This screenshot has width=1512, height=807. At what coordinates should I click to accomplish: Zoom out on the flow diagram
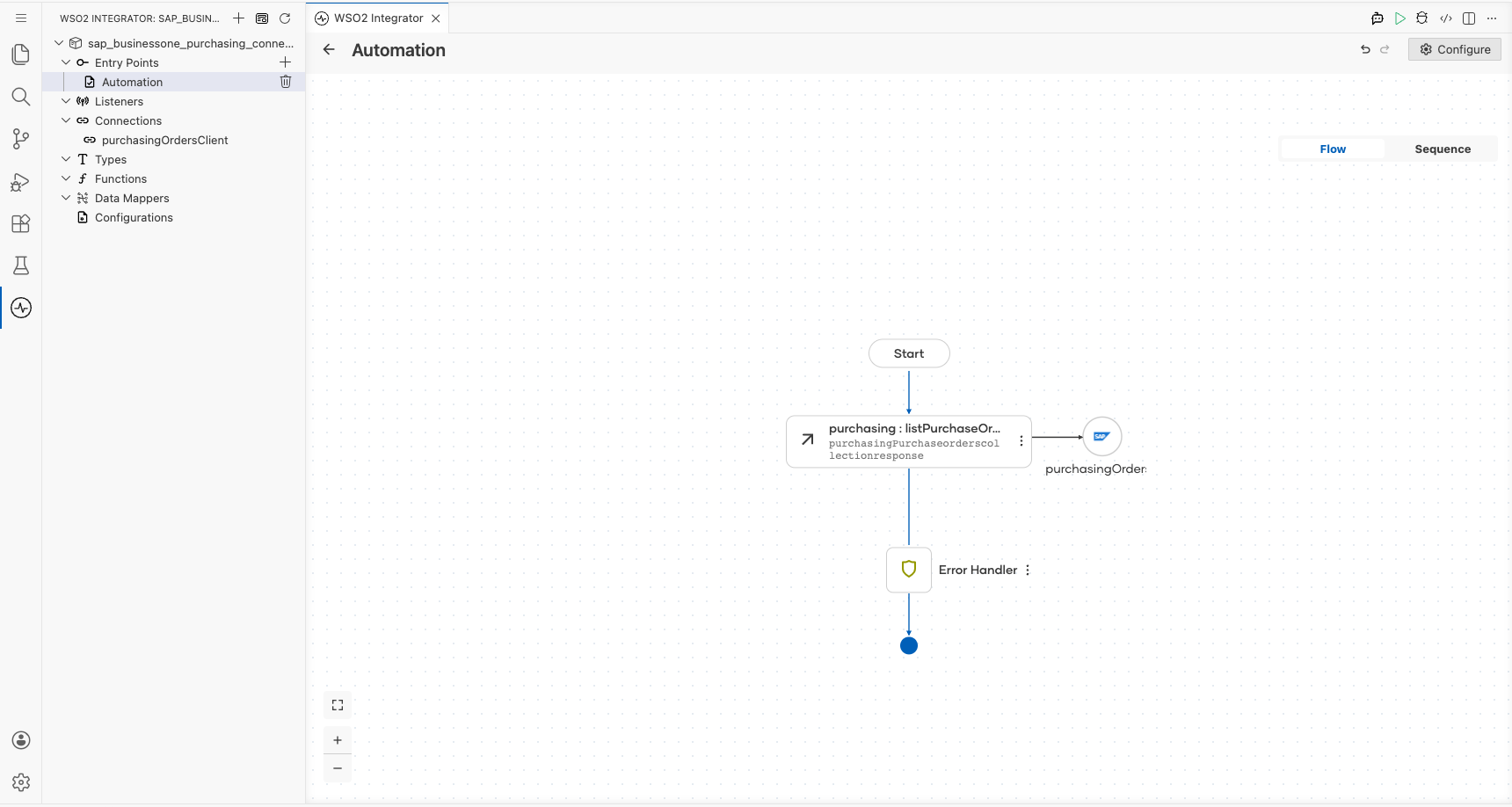point(338,768)
